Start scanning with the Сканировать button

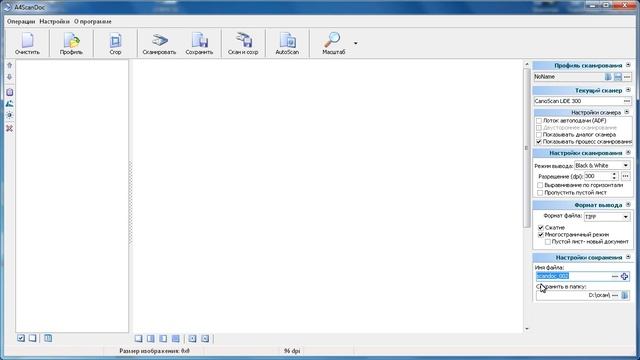(x=159, y=43)
